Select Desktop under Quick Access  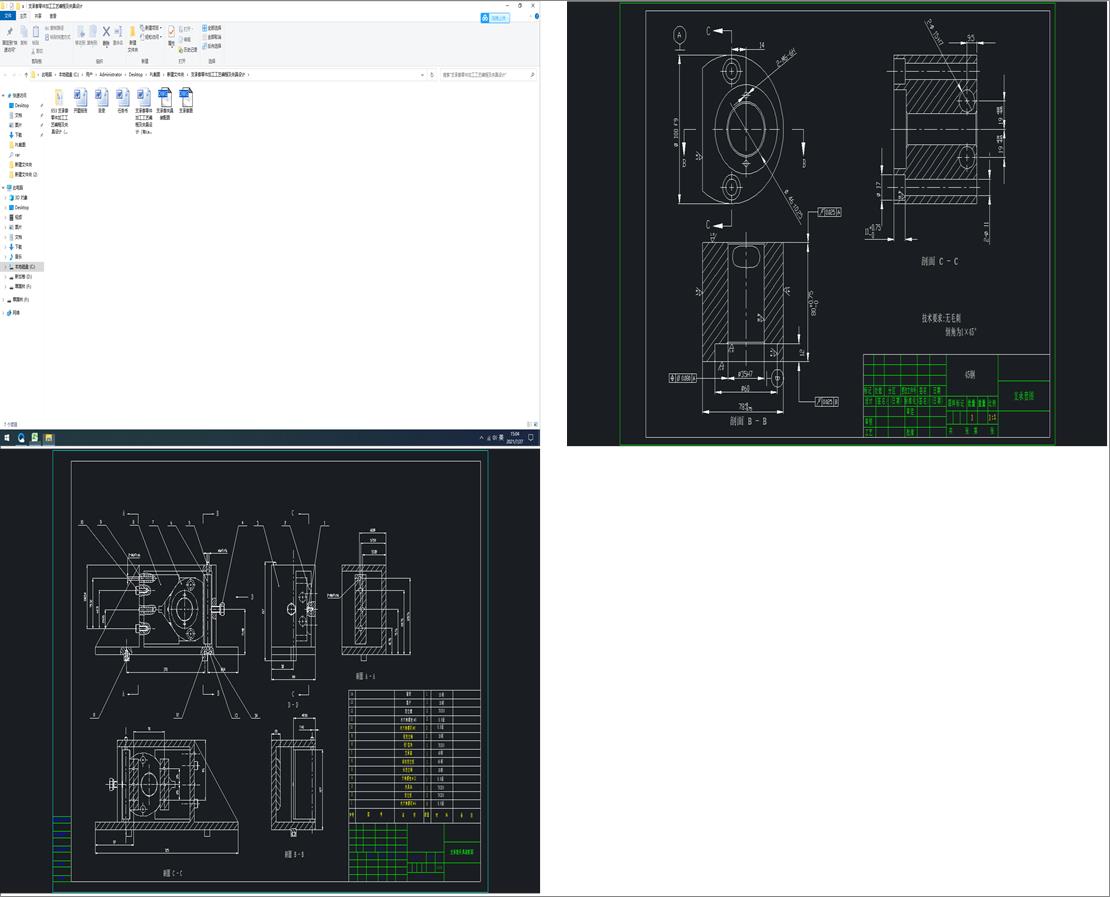[21, 105]
